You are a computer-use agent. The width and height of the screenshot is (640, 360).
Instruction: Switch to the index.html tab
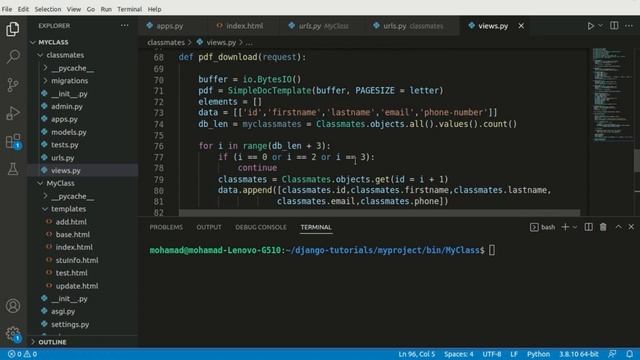click(244, 26)
